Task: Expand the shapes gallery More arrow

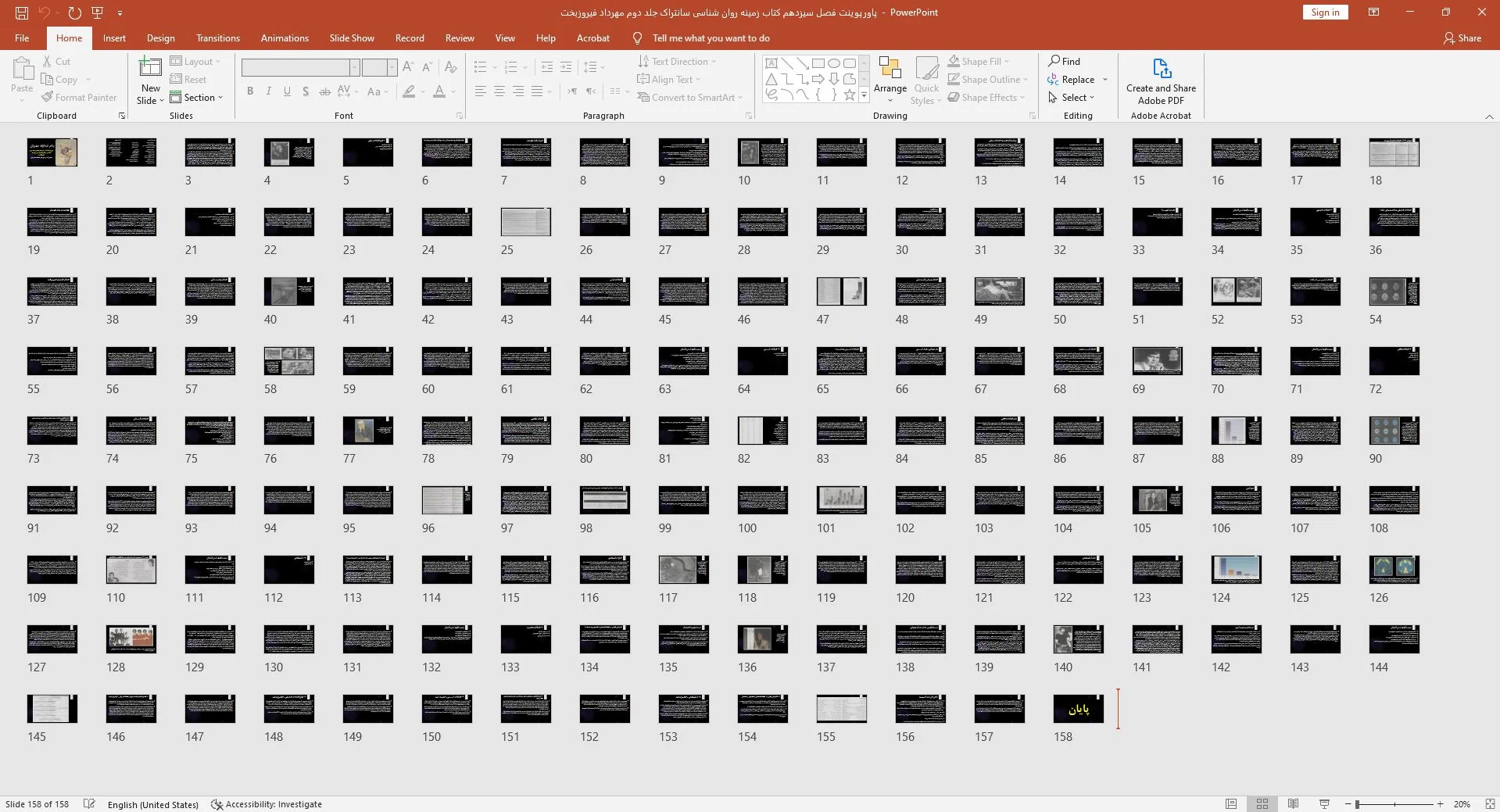Action: (x=864, y=95)
